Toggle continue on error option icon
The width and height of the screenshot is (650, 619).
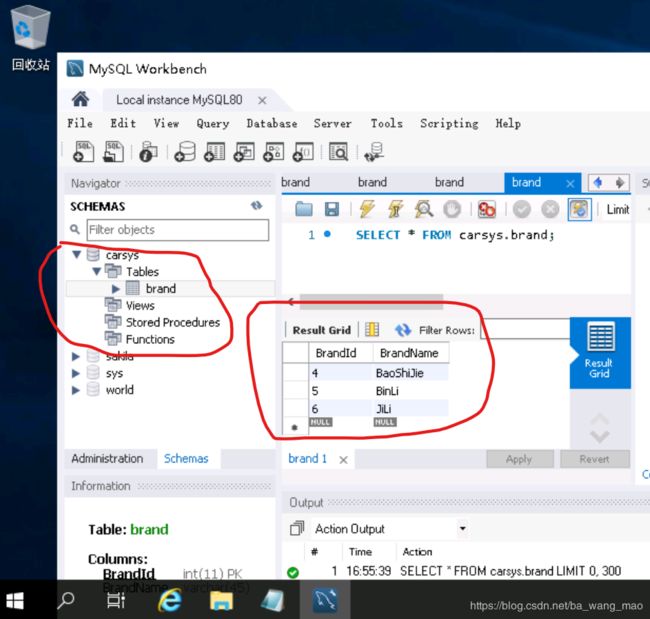(487, 209)
